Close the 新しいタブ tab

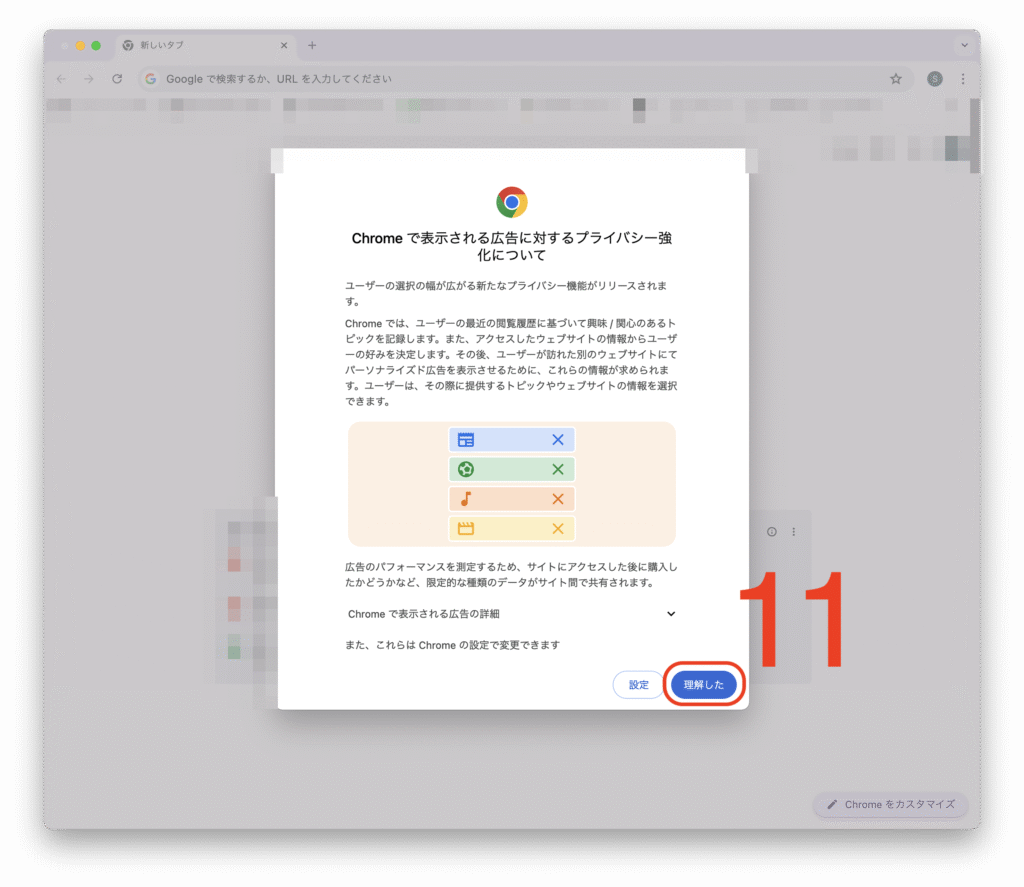point(283,45)
